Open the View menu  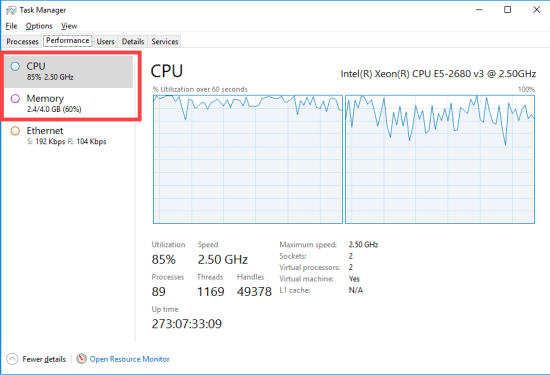pyautogui.click(x=69, y=26)
